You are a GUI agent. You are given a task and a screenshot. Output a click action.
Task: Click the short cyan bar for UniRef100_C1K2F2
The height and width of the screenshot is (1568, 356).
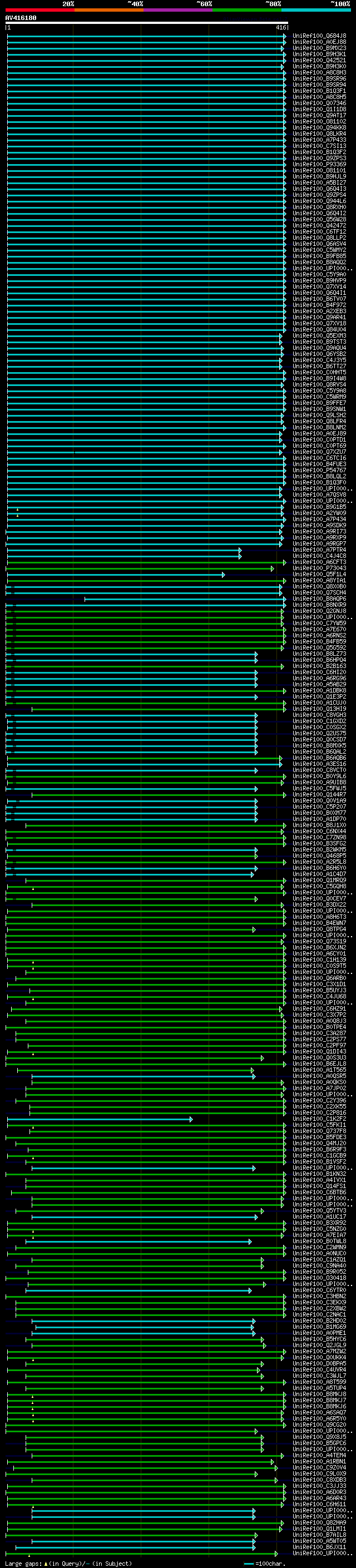pos(100,1119)
